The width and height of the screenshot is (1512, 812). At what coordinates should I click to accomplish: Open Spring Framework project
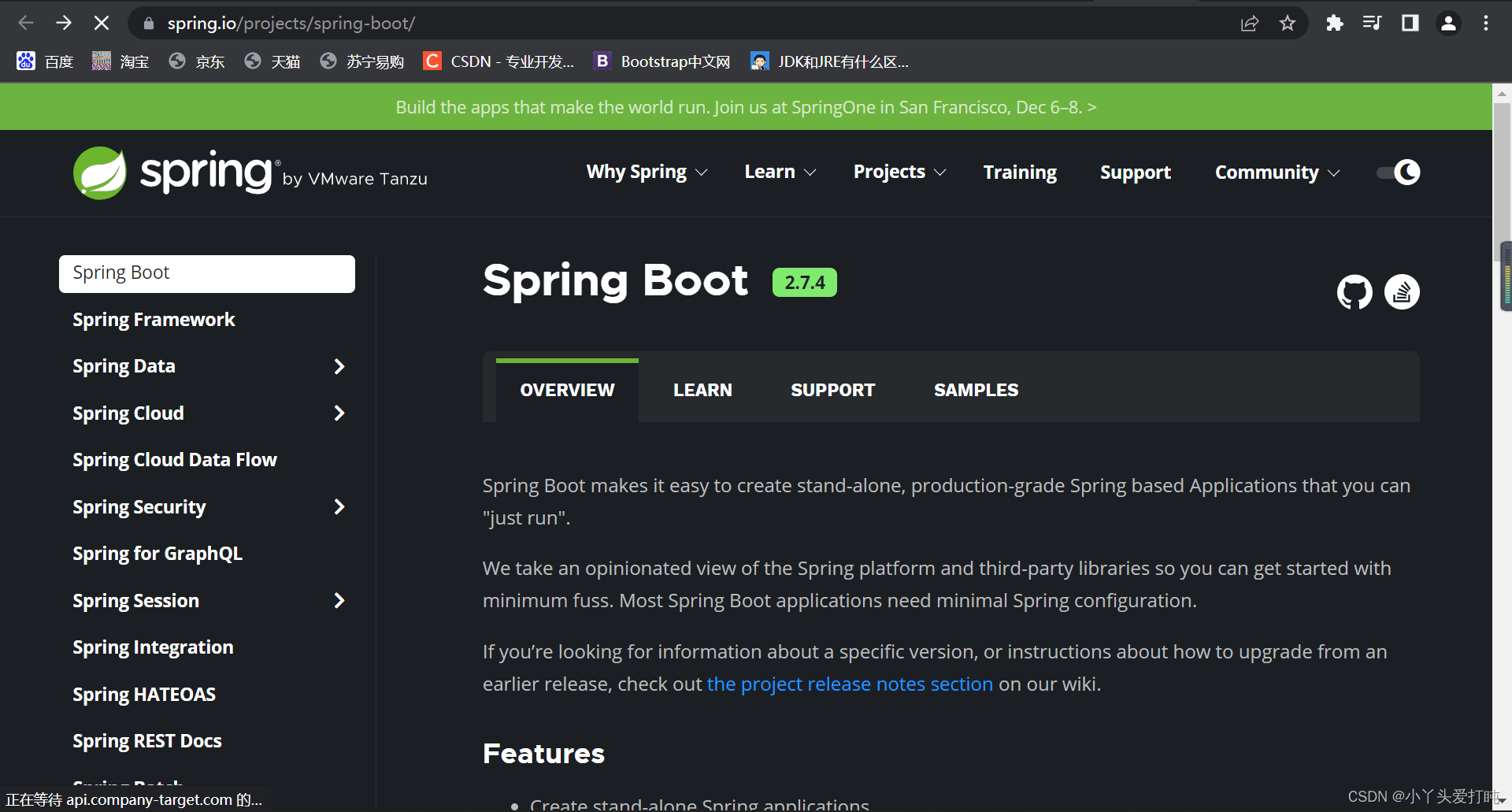pos(154,319)
